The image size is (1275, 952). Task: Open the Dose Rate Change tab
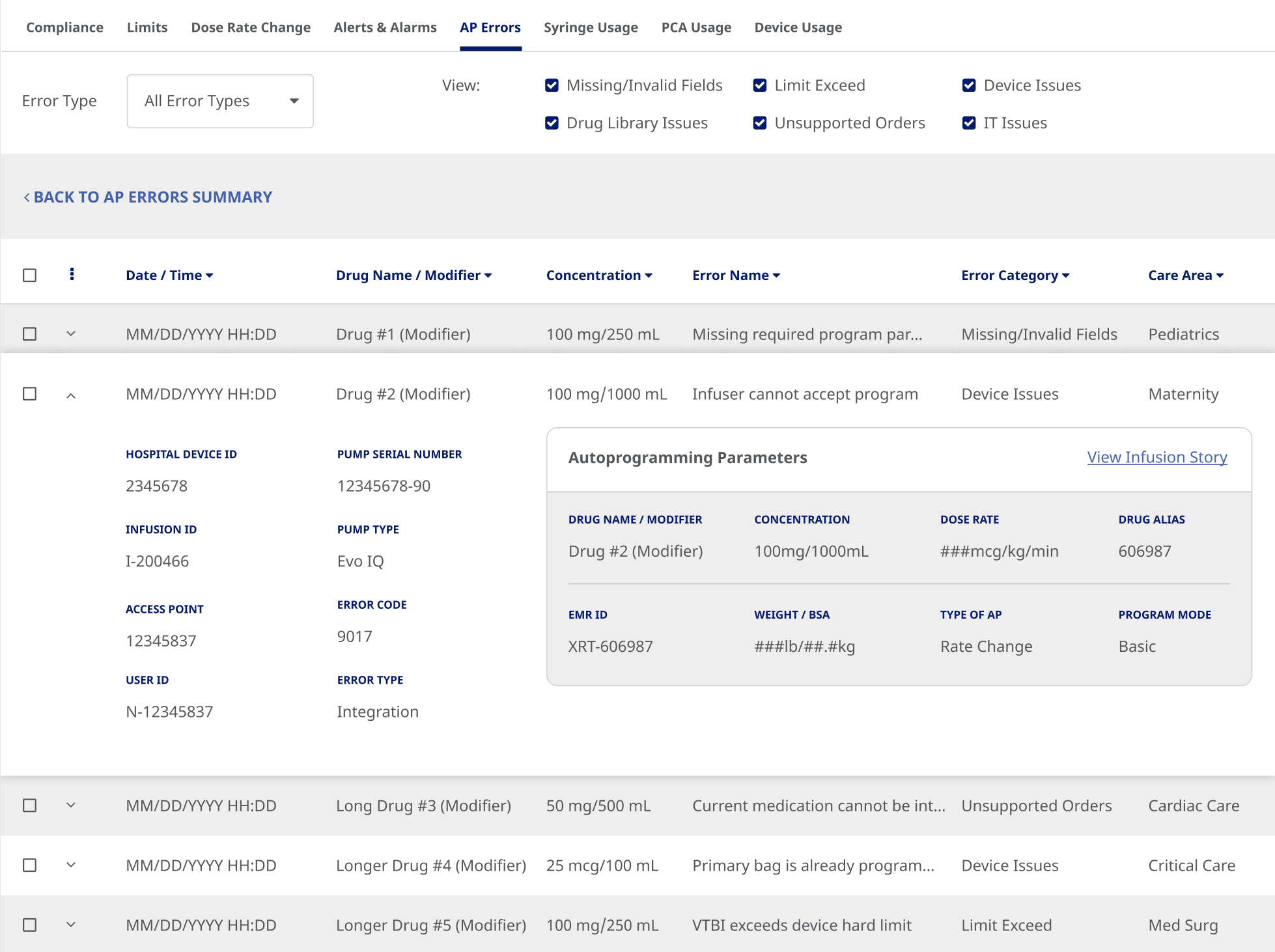click(x=251, y=27)
